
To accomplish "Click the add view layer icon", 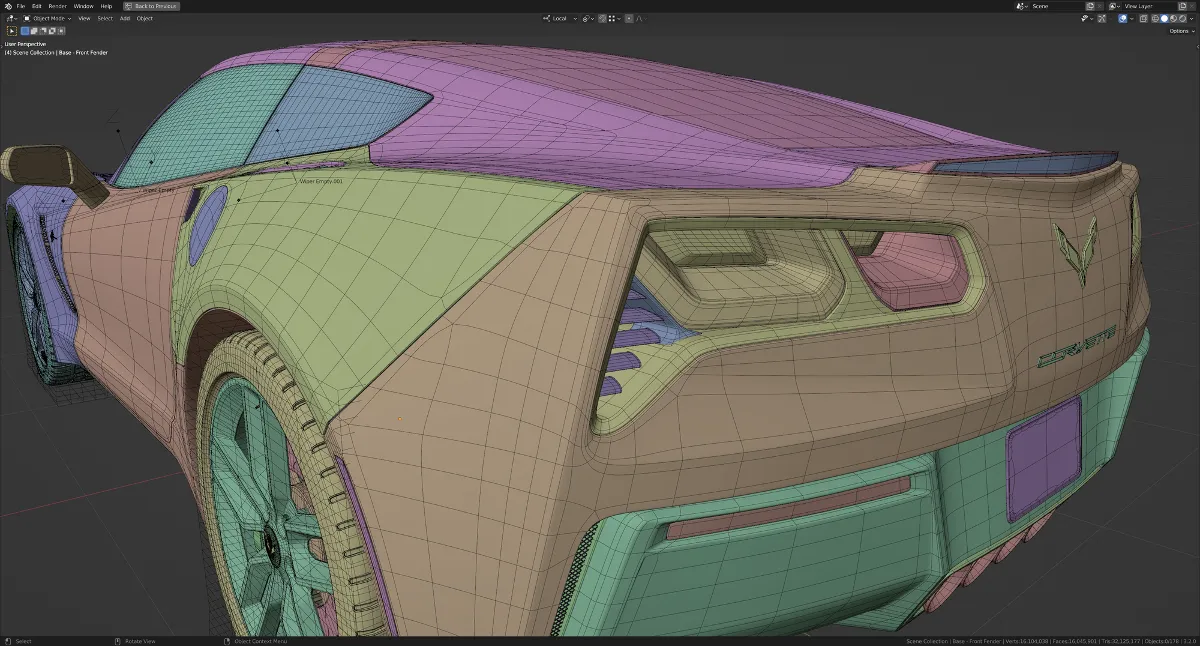I will (1180, 6).
